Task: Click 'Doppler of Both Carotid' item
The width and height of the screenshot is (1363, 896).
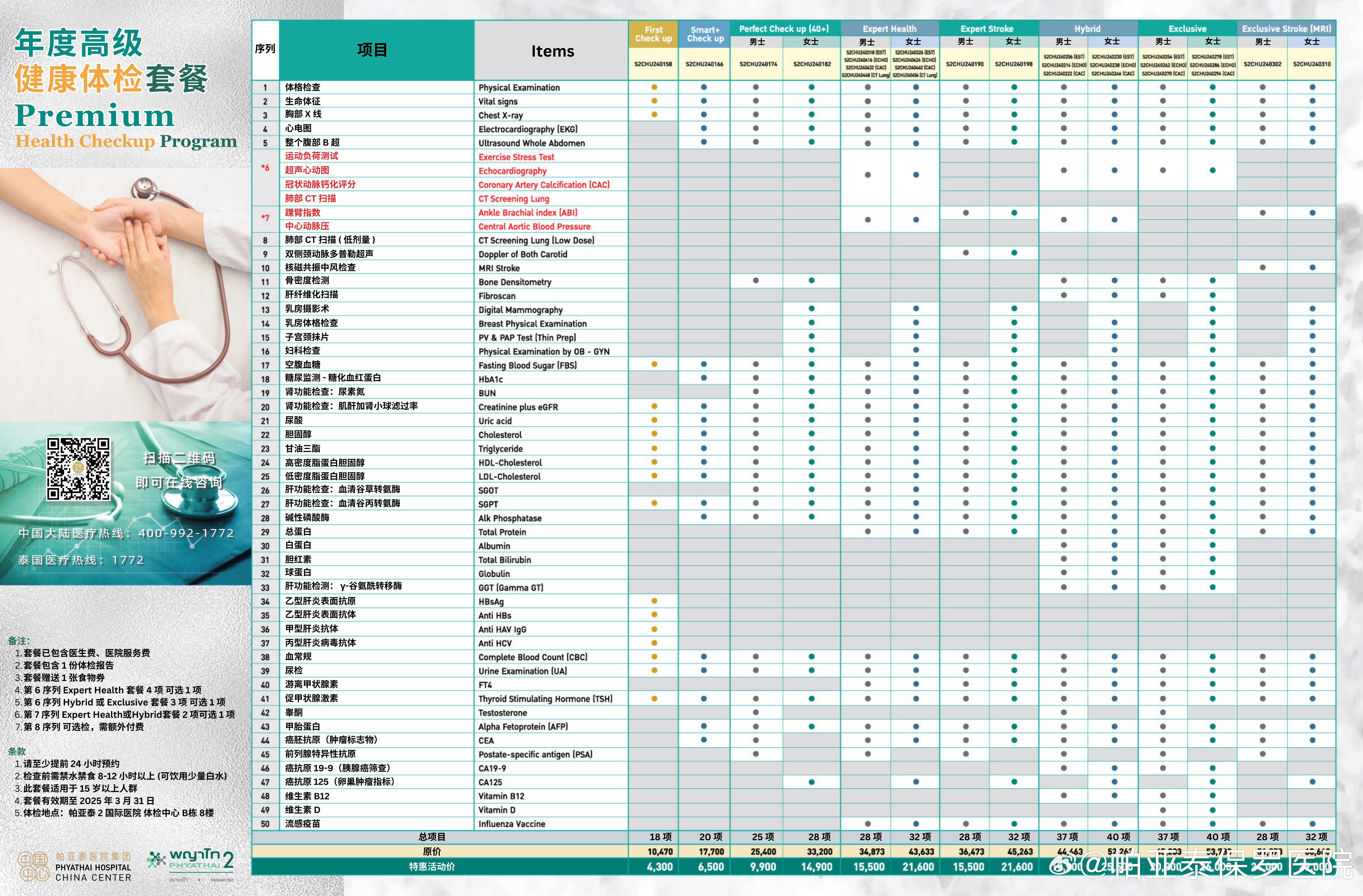Action: click(x=523, y=254)
